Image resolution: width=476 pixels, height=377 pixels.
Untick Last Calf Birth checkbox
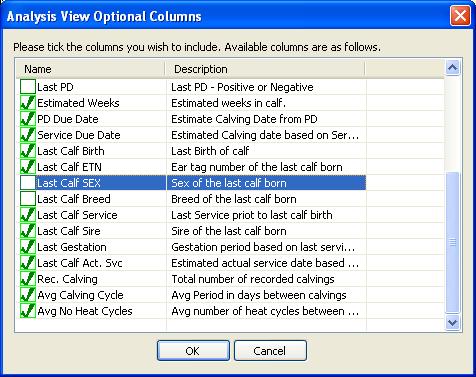(x=28, y=151)
